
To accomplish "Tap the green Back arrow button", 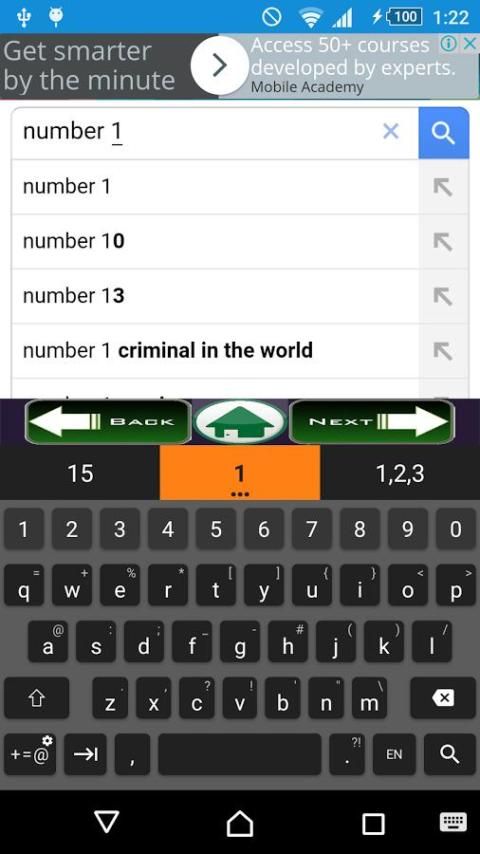I will tap(108, 422).
